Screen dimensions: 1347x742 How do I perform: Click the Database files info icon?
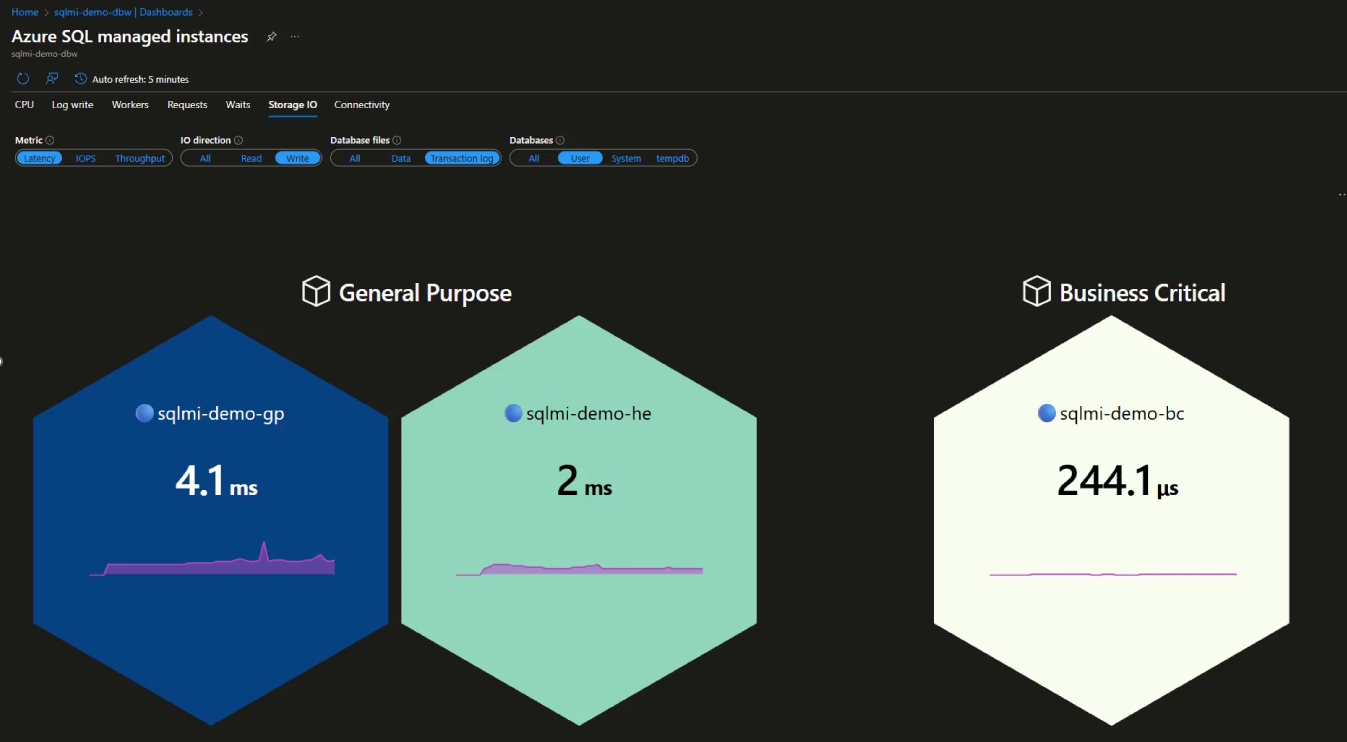pyautogui.click(x=397, y=141)
